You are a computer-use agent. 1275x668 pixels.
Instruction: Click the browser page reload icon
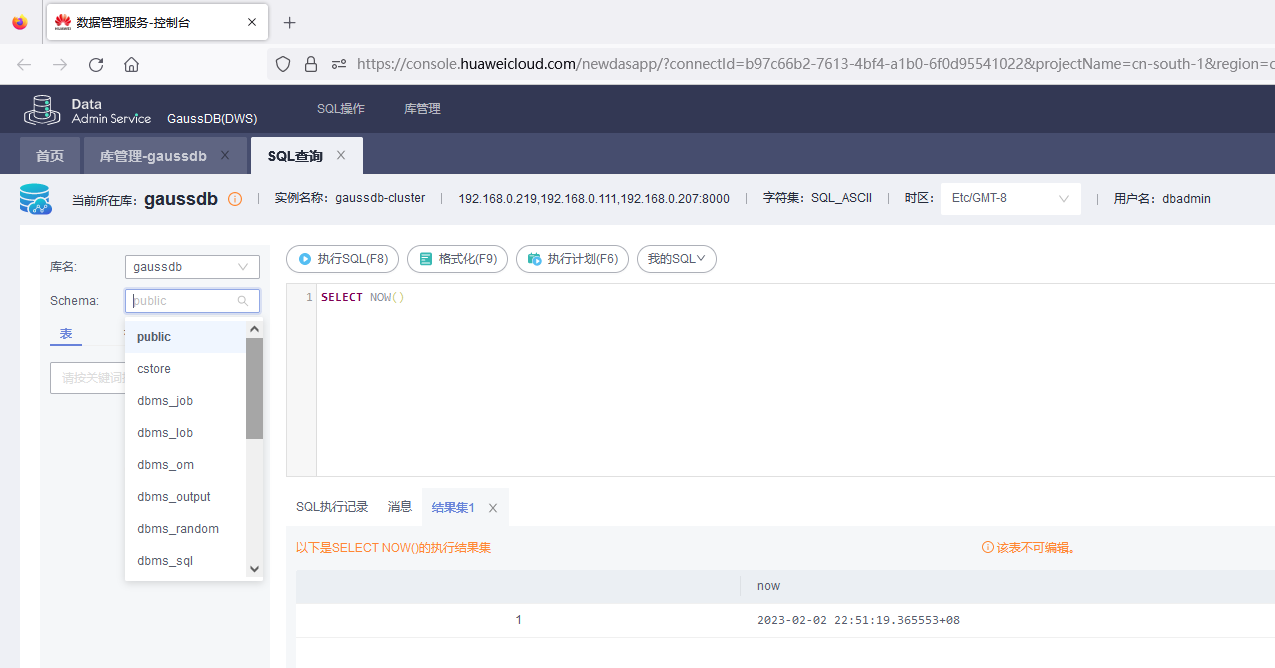[95, 63]
